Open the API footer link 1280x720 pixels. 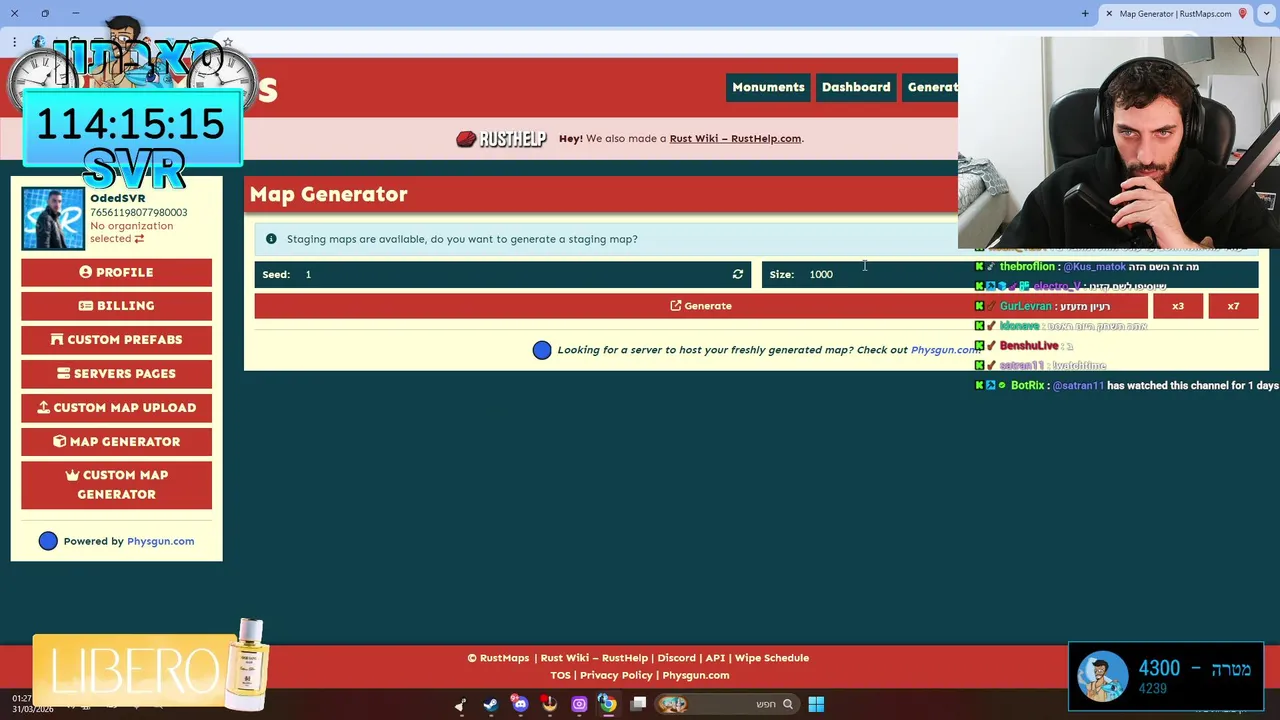715,658
